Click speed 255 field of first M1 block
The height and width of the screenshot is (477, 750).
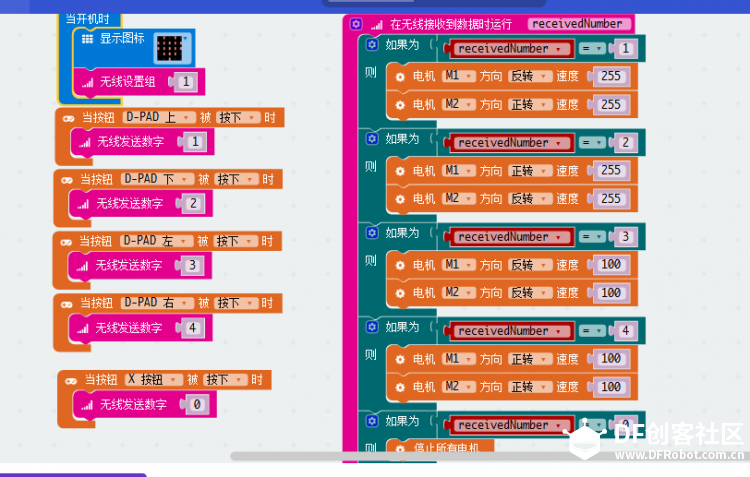(611, 76)
